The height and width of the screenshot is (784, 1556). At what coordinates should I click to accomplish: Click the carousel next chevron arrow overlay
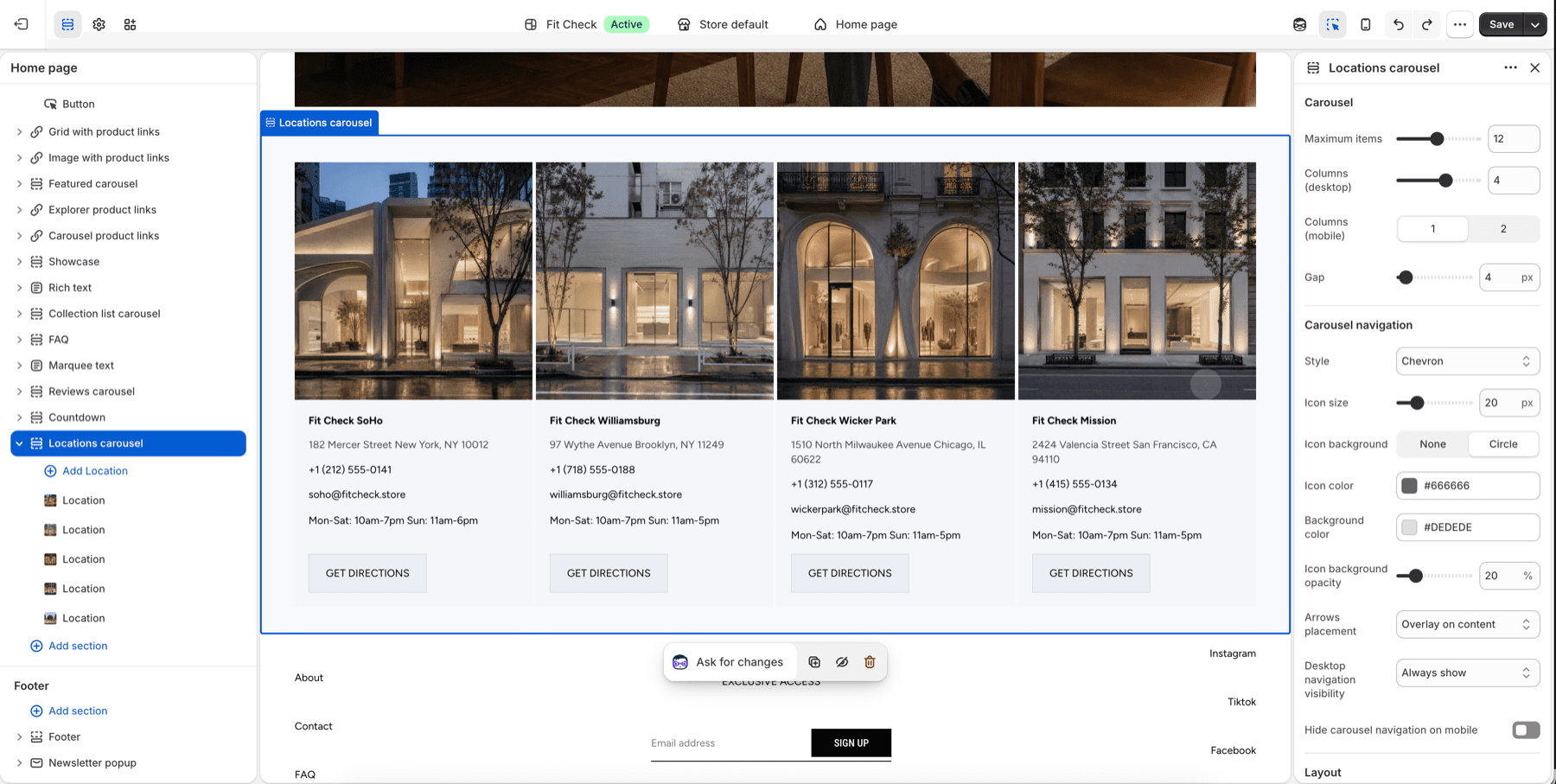pyautogui.click(x=1206, y=384)
